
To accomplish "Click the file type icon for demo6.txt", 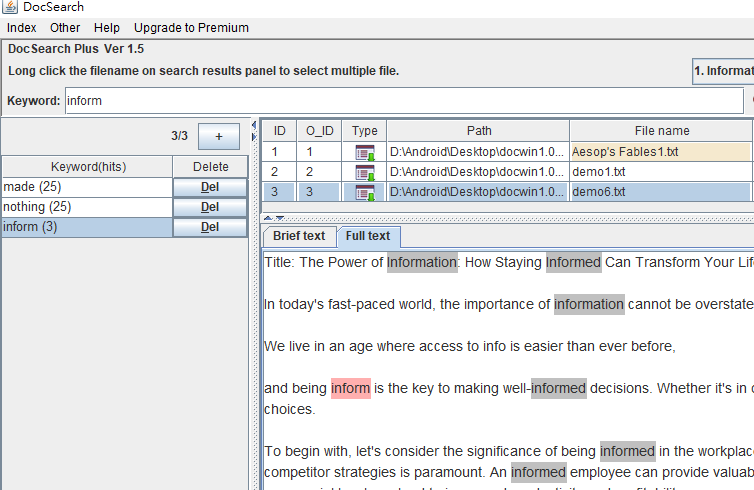I will pyautogui.click(x=365, y=192).
